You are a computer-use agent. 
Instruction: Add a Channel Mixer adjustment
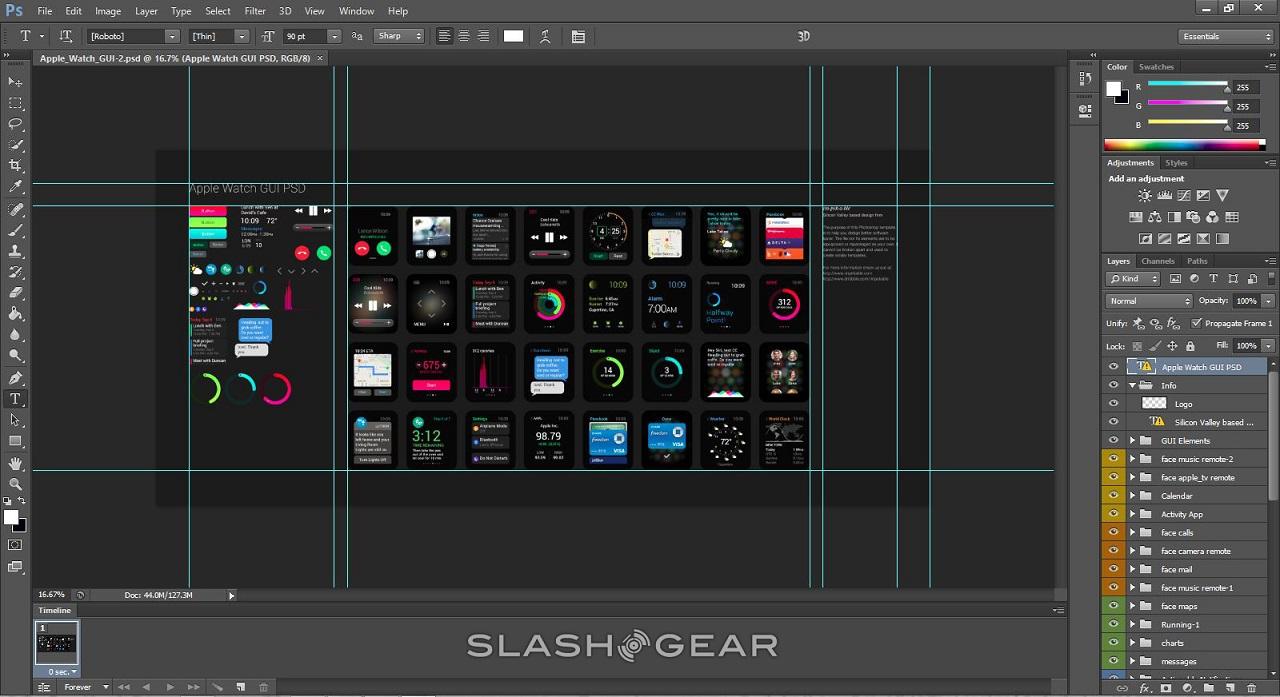coord(1213,217)
